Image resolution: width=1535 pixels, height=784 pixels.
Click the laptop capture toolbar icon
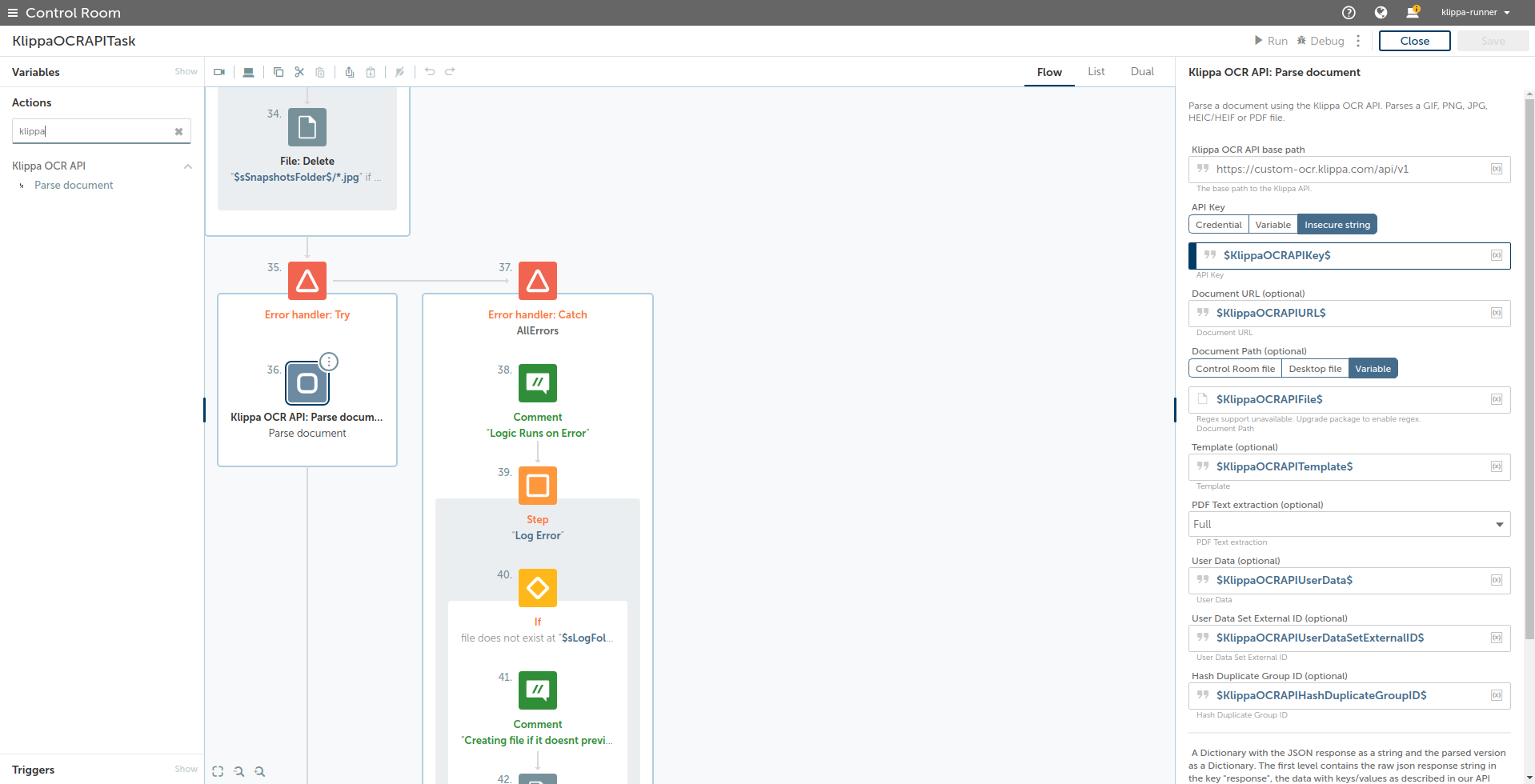[x=249, y=72]
